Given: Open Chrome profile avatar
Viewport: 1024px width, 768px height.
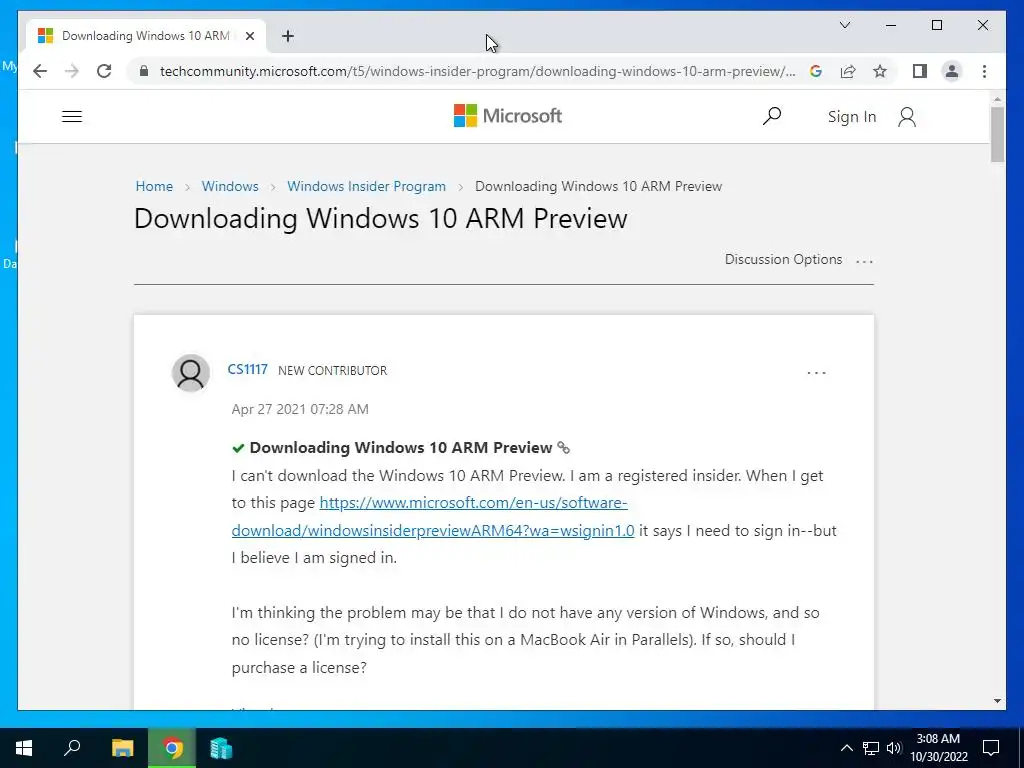Looking at the screenshot, I should (952, 71).
